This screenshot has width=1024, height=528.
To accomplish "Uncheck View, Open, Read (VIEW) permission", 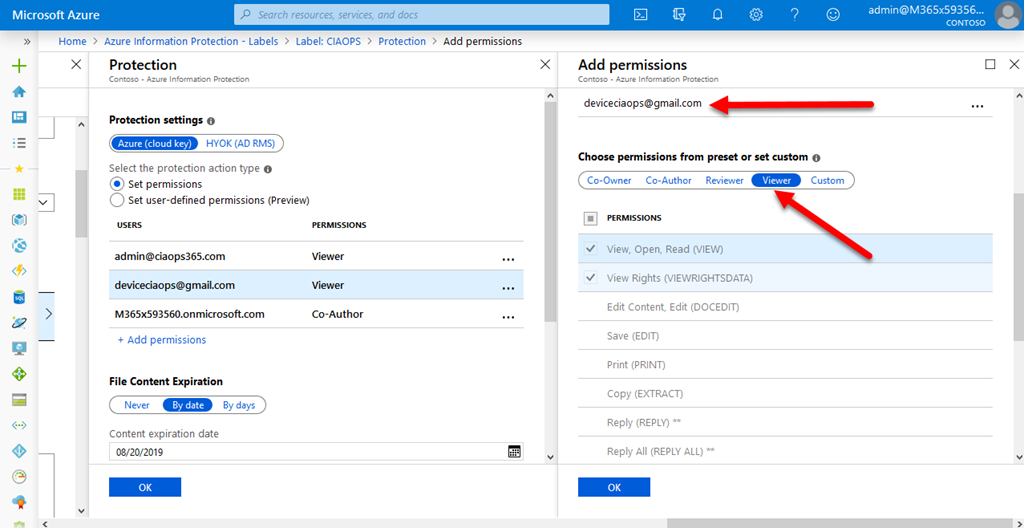I will click(x=591, y=249).
